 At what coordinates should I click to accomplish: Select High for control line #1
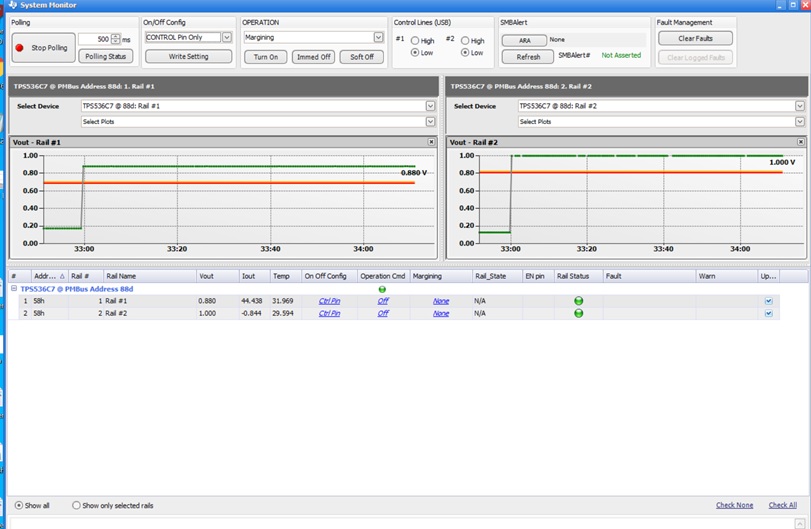coord(416,41)
